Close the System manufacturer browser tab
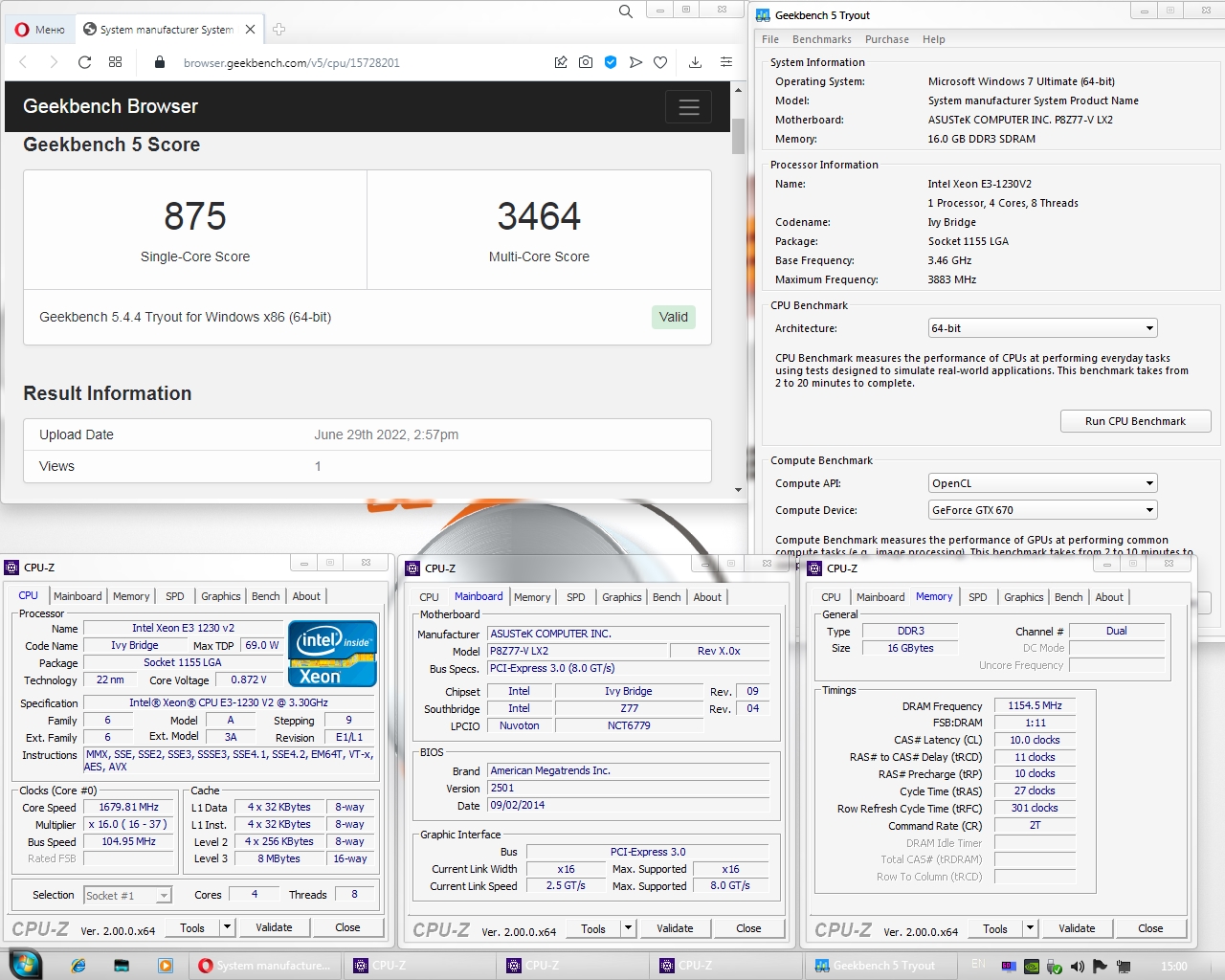Image resolution: width=1225 pixels, height=980 pixels. 250,30
